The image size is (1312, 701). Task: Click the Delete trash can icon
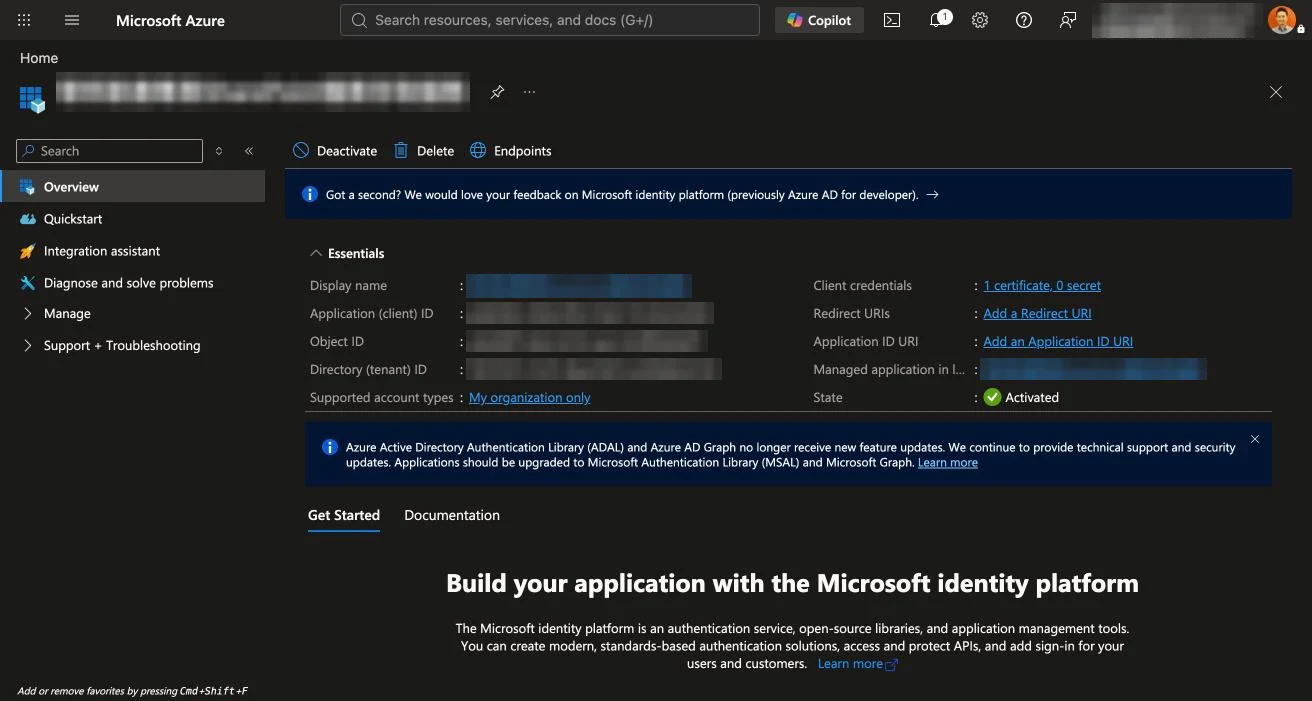coord(401,151)
